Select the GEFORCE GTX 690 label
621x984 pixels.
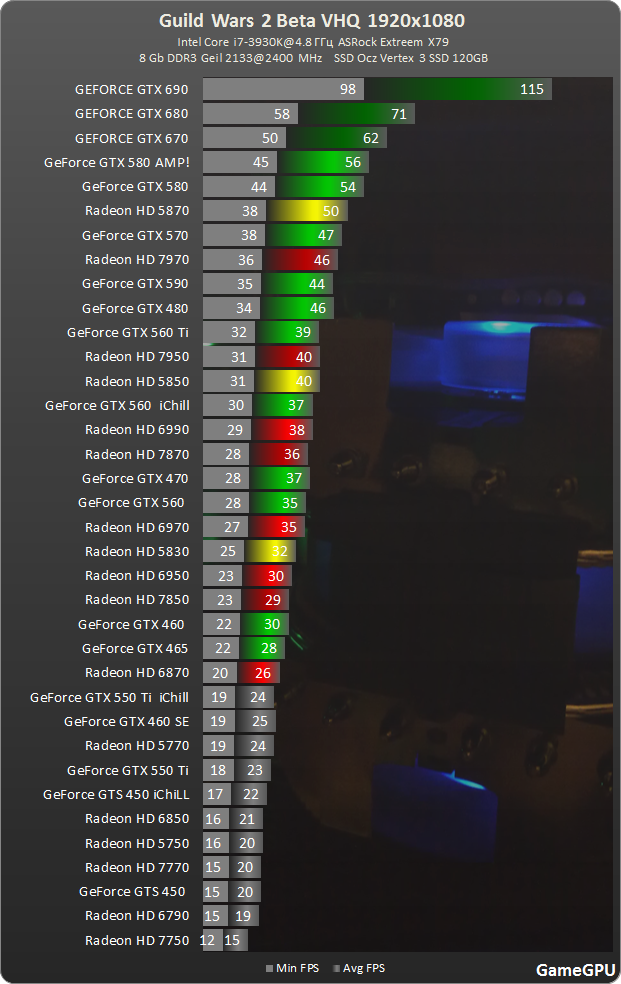coord(131,90)
